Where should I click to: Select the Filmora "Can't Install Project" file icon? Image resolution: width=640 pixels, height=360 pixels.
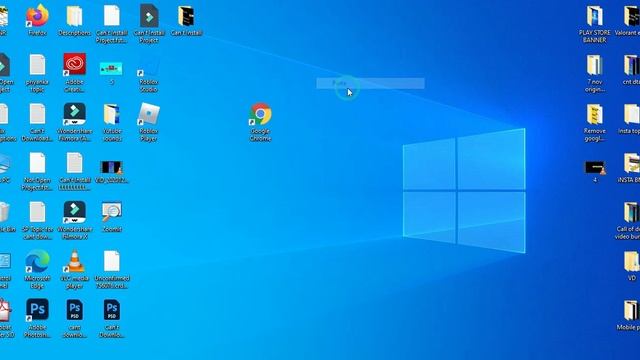[149, 16]
